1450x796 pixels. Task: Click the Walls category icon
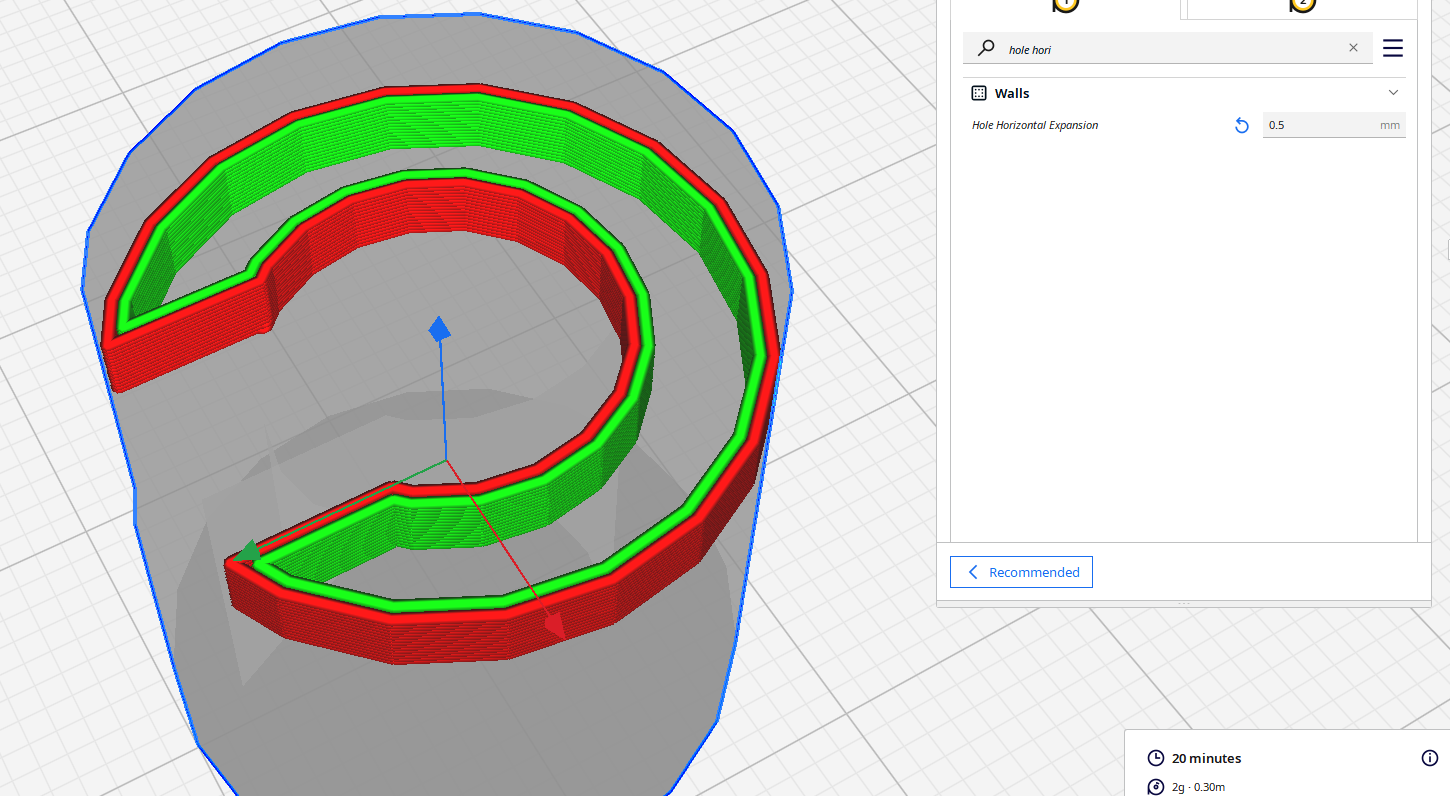(x=979, y=93)
